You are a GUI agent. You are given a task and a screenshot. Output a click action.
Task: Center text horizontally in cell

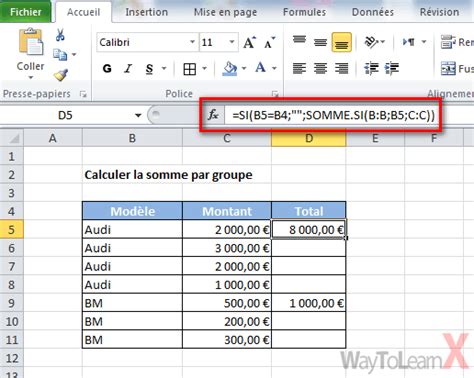point(320,69)
